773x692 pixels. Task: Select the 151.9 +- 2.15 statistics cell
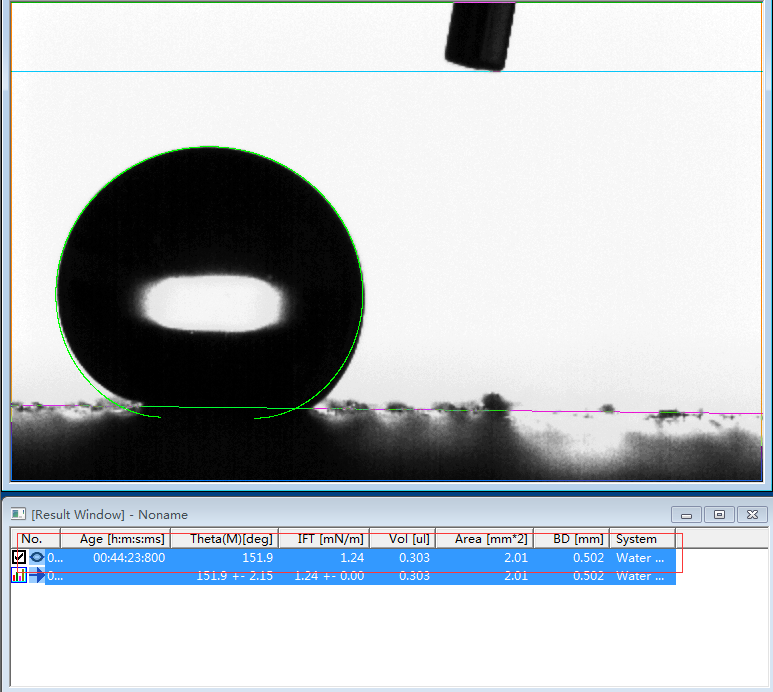224,576
